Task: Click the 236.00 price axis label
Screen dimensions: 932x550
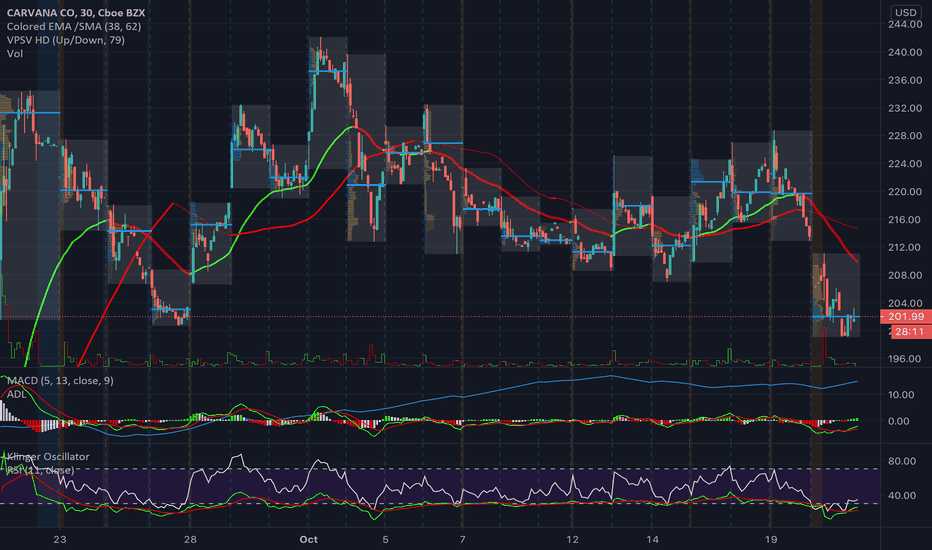Action: pyautogui.click(x=905, y=80)
